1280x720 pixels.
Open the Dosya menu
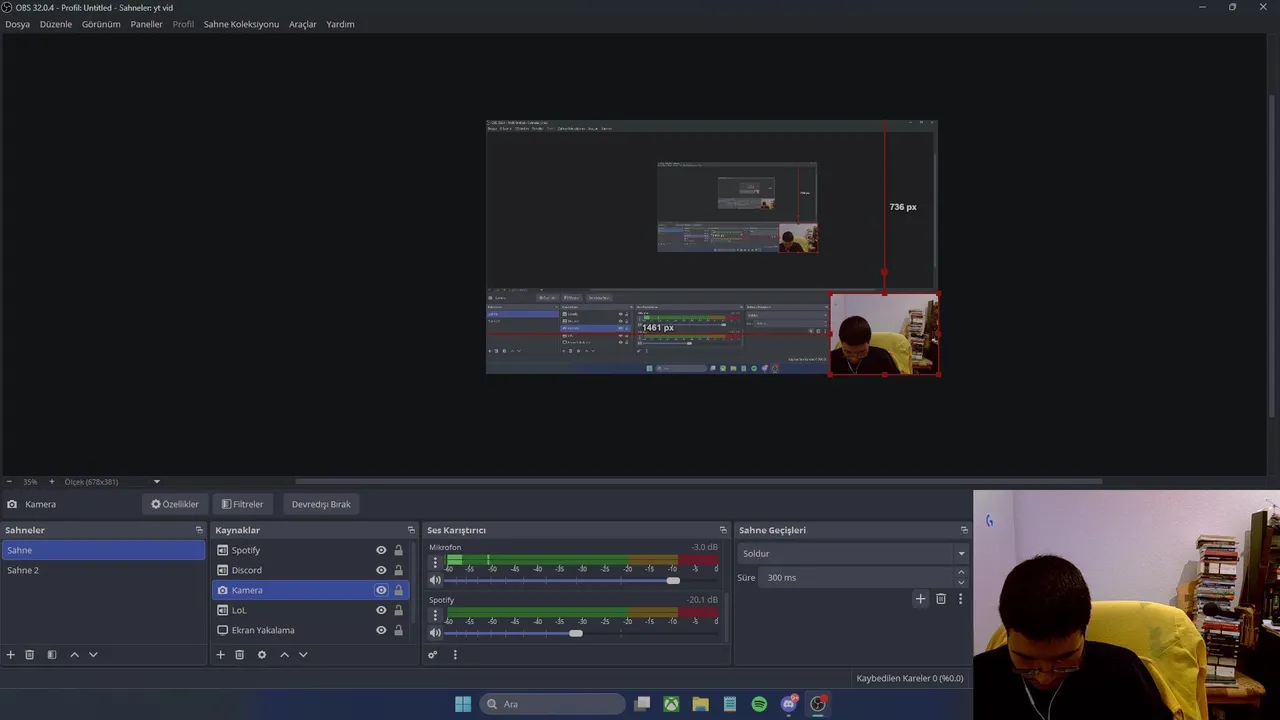coord(17,24)
